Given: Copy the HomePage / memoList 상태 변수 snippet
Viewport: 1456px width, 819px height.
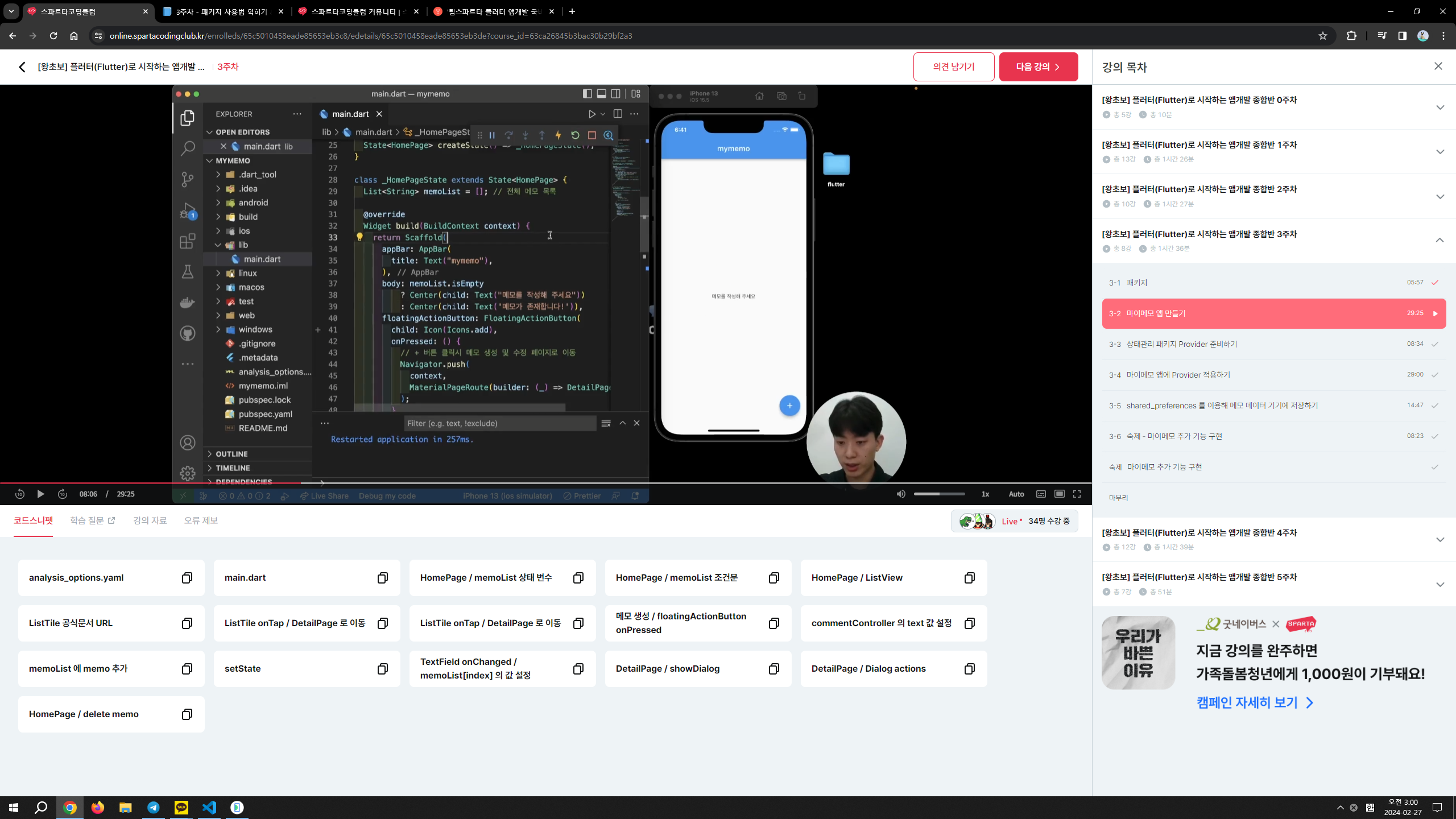Looking at the screenshot, I should pos(578,578).
